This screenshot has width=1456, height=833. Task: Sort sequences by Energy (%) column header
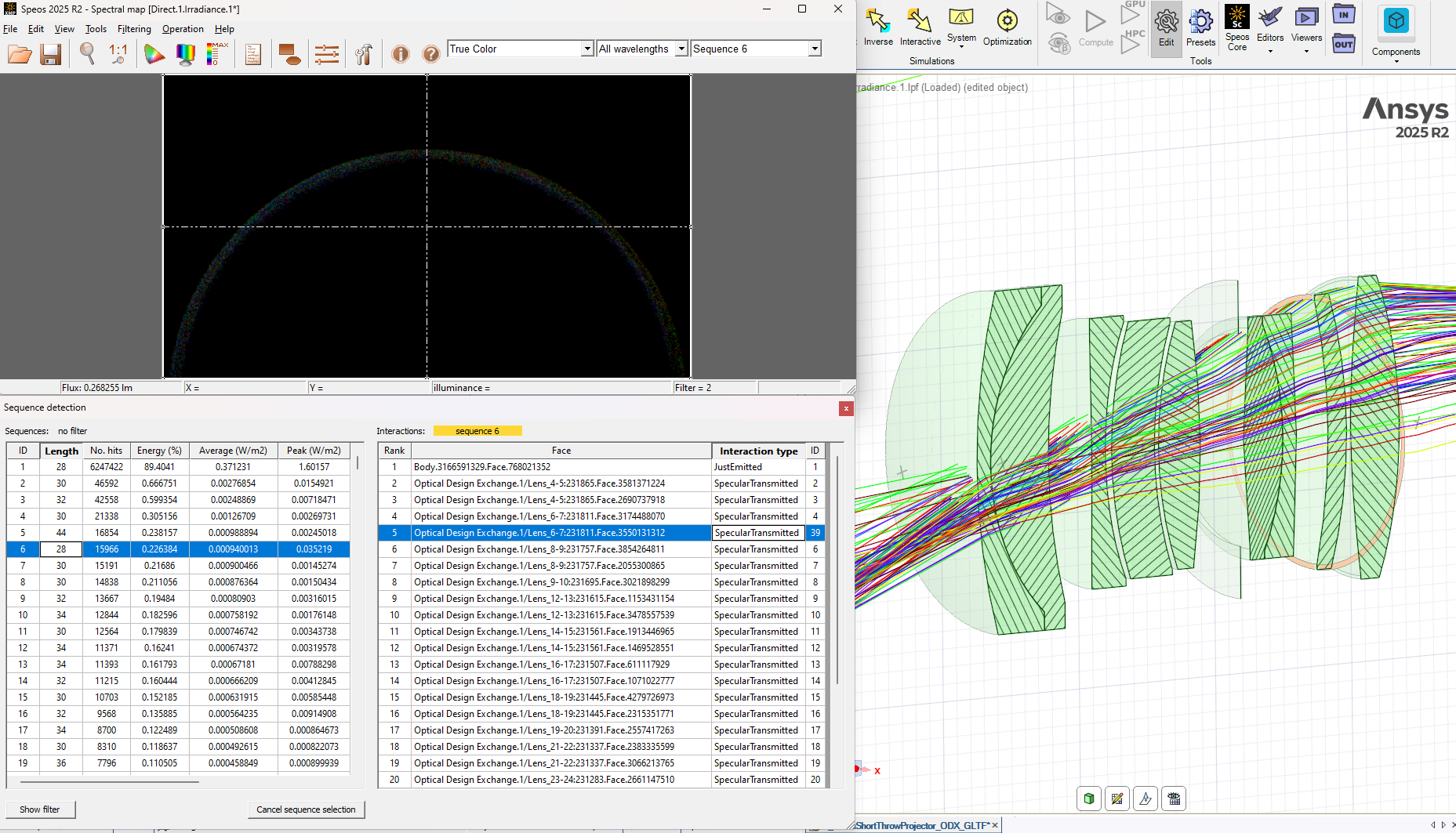(159, 451)
